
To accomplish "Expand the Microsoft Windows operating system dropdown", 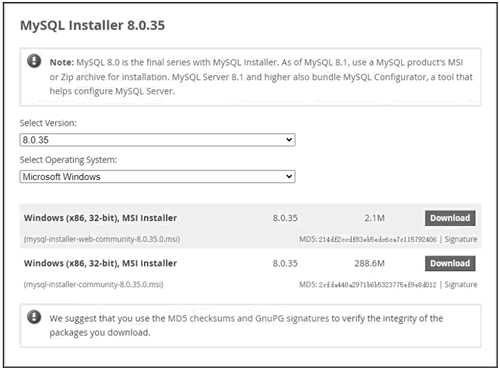I will (x=157, y=176).
